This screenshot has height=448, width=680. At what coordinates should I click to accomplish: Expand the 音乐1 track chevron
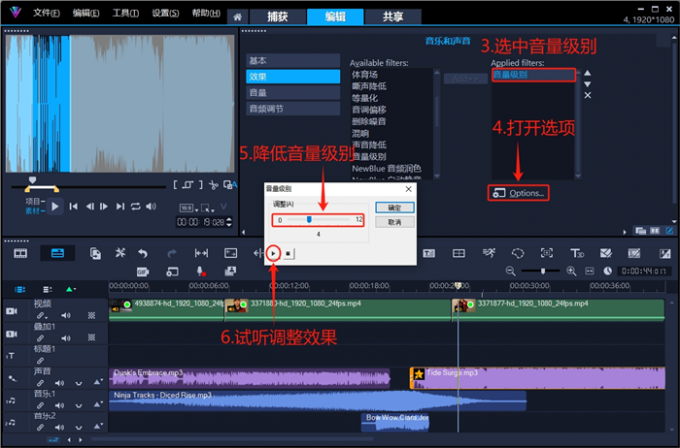click(78, 406)
